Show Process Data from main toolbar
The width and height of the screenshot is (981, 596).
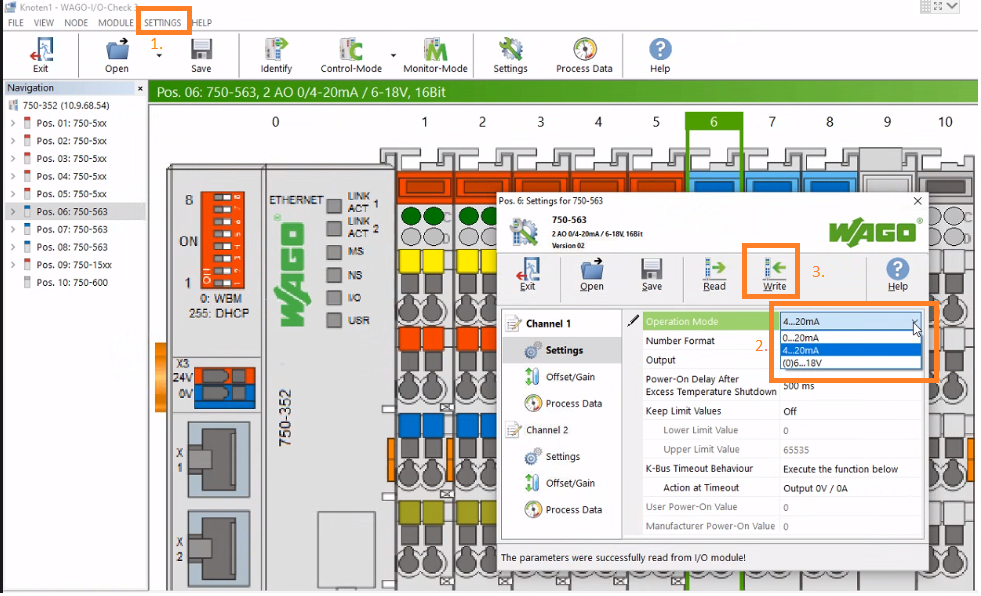584,54
